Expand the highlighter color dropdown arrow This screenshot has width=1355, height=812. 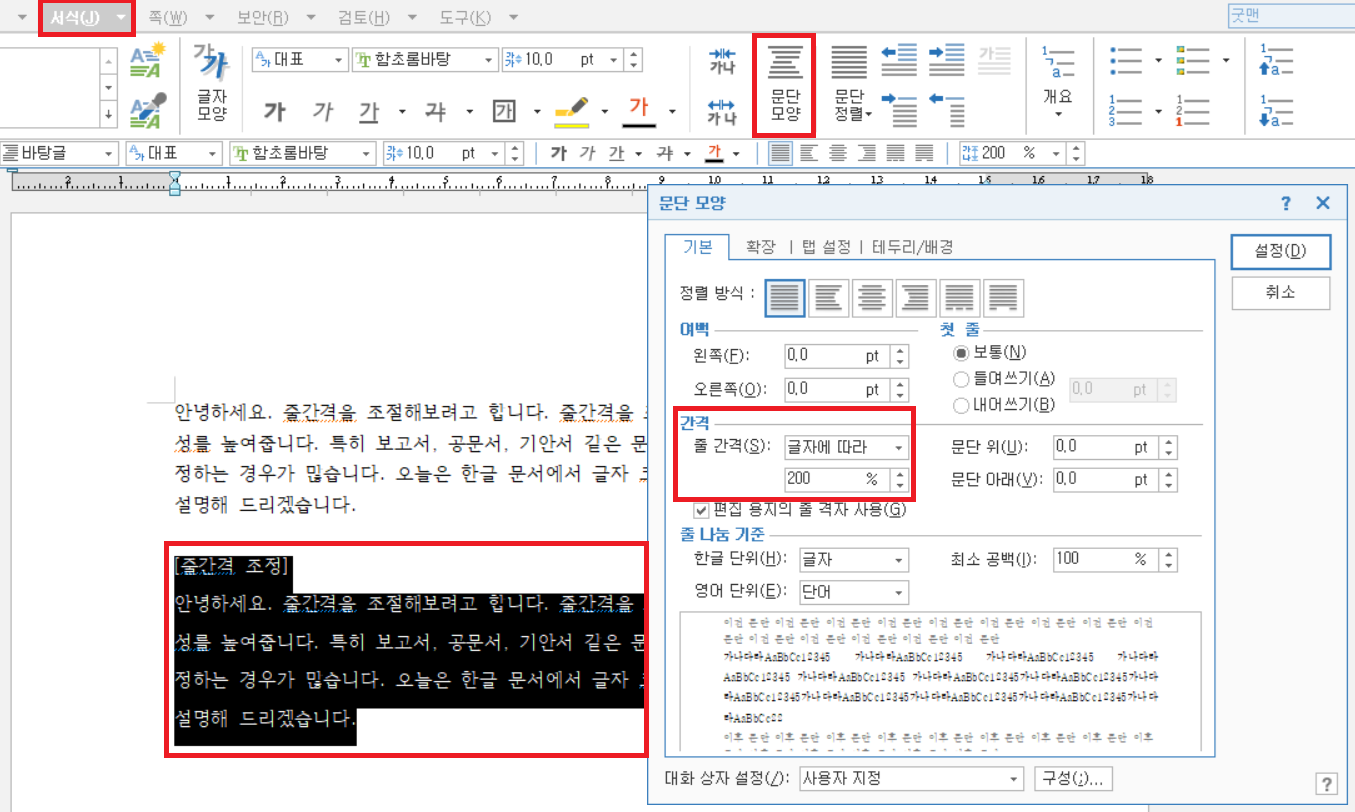point(607,112)
